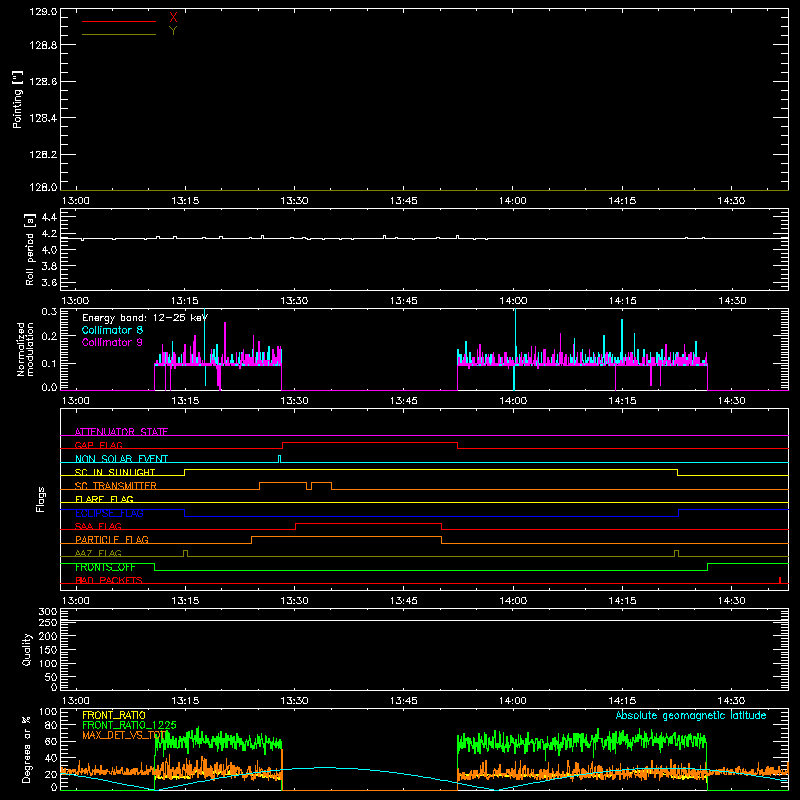Click the '150' tick on Quality axis
The image size is (800, 800).
[x=47, y=650]
